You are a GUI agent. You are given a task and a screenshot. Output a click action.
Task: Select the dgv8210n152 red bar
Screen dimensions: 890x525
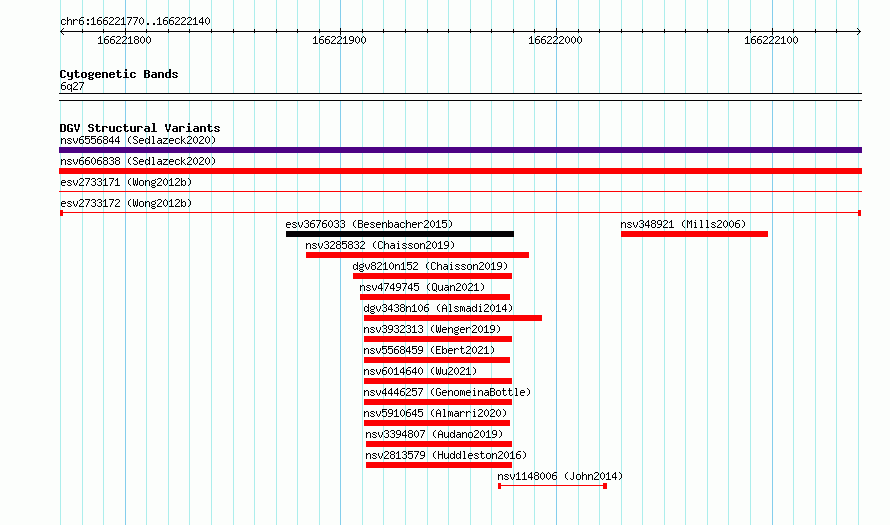point(433,276)
